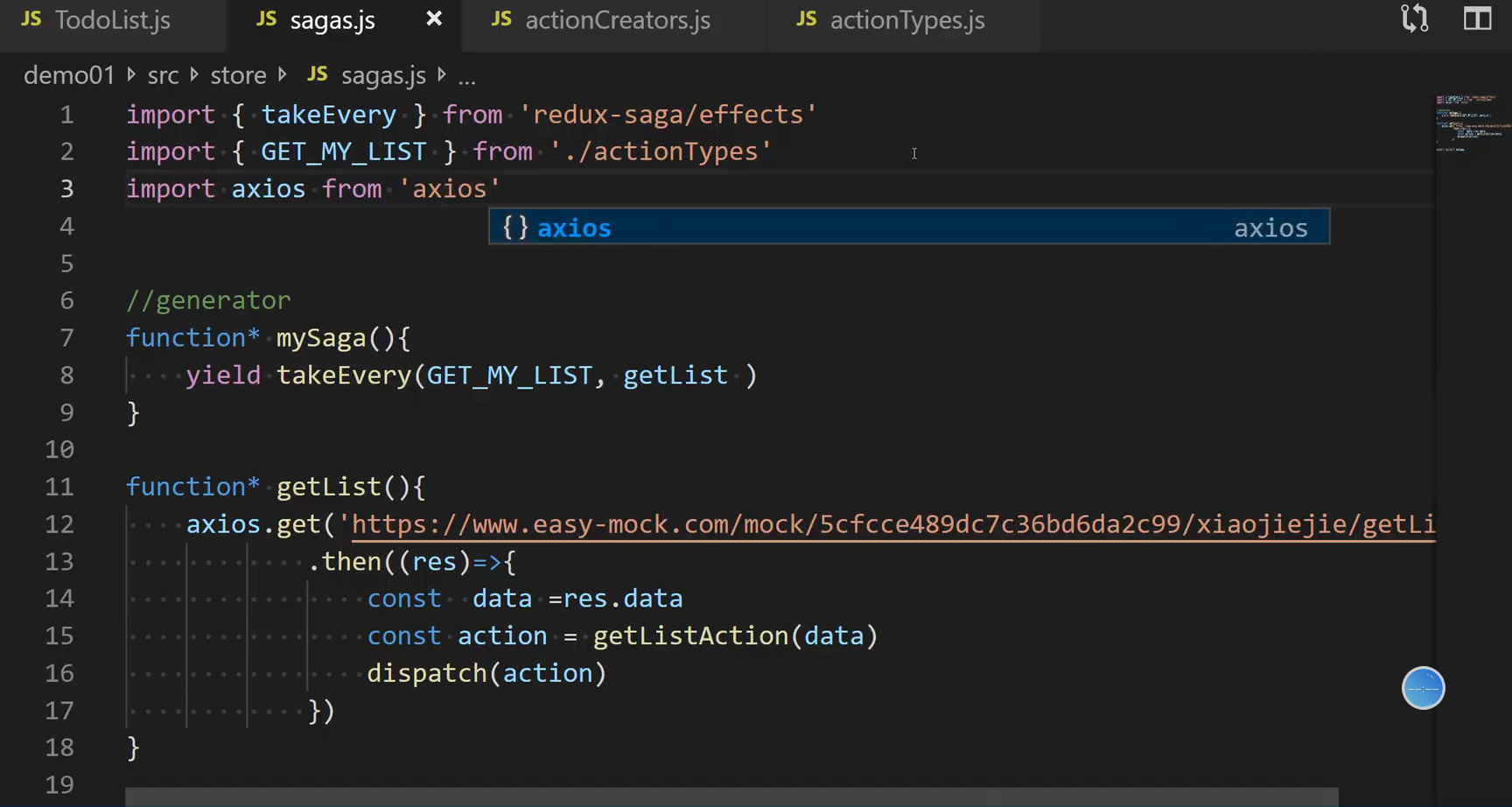Click './actionTypes' string on line 2

click(661, 151)
